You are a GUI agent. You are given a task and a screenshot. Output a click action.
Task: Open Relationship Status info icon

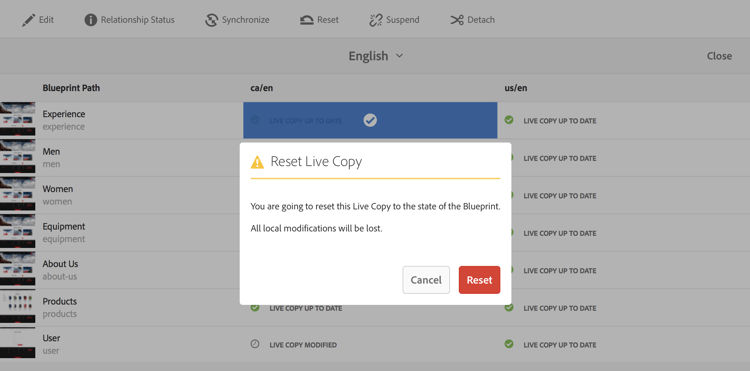(x=90, y=20)
